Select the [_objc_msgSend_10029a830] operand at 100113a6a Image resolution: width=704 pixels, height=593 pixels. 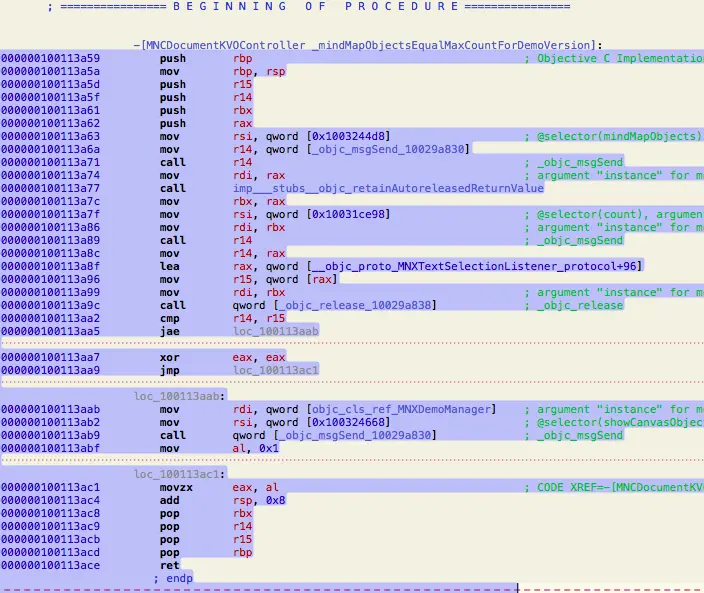click(388, 149)
